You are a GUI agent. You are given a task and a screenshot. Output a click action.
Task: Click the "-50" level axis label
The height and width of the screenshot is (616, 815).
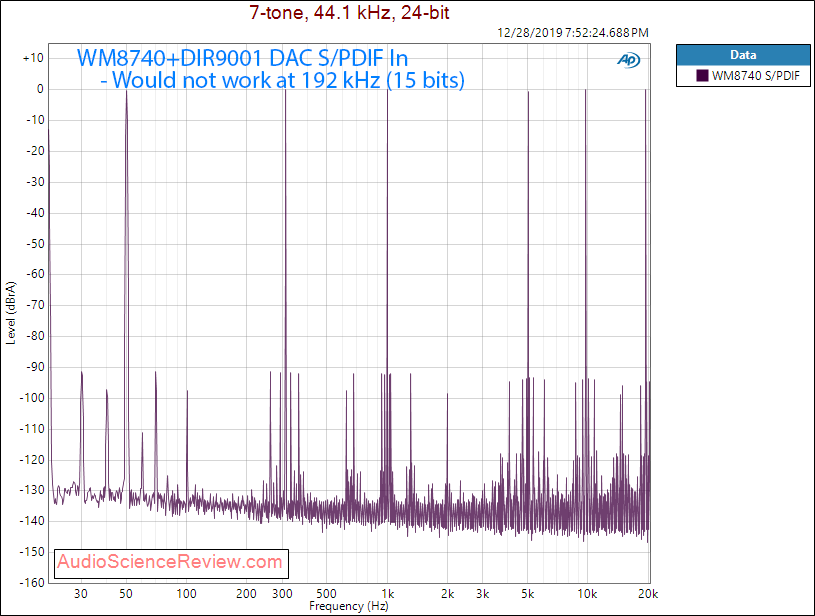tap(35, 243)
